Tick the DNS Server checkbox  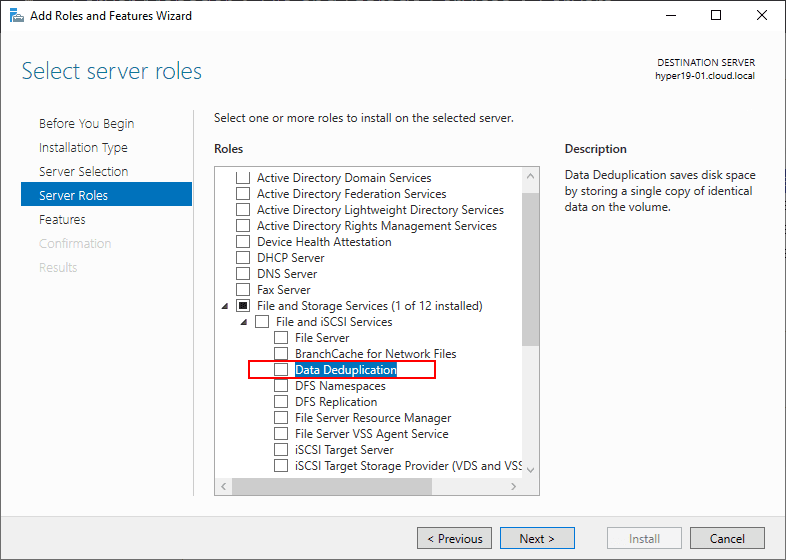[242, 274]
